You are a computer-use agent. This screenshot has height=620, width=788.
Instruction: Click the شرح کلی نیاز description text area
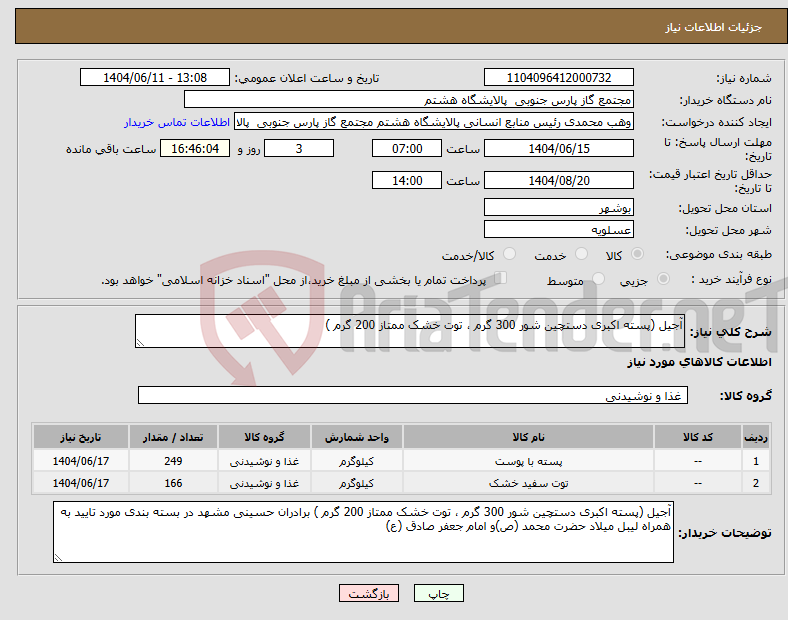[410, 332]
